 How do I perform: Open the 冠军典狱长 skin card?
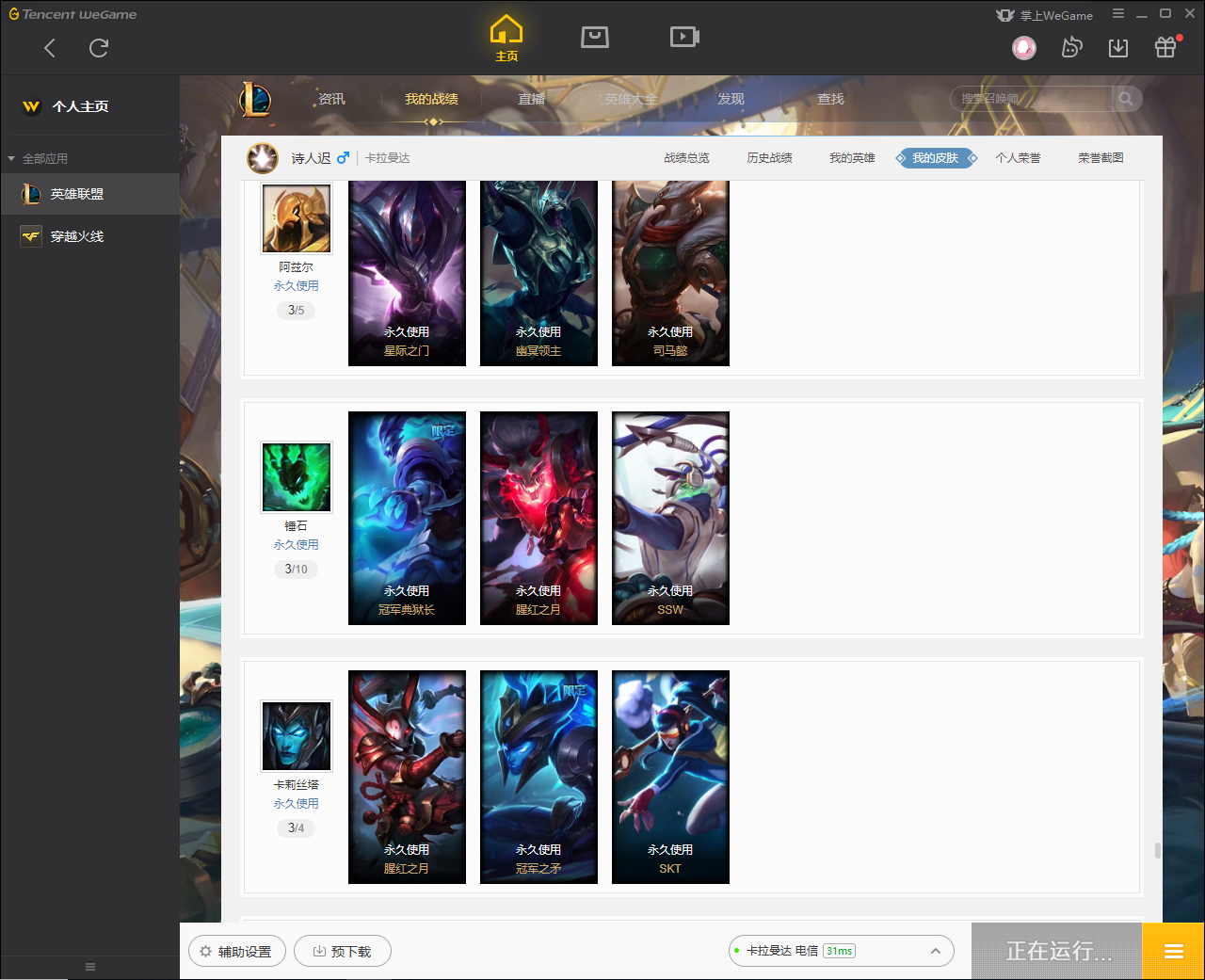[x=407, y=518]
